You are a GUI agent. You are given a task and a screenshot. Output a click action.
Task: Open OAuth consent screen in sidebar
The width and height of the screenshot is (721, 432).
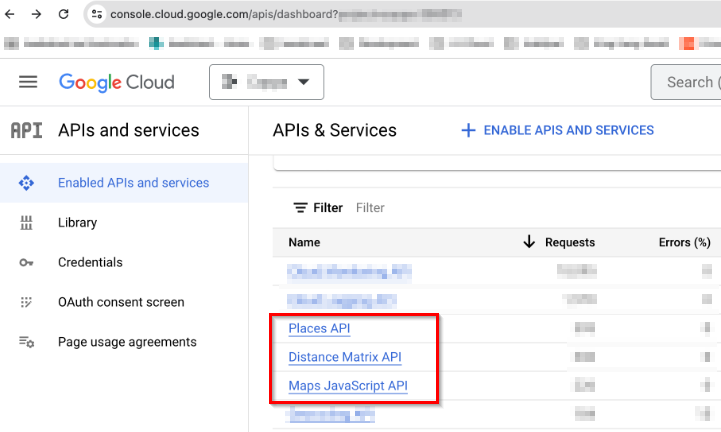121,302
